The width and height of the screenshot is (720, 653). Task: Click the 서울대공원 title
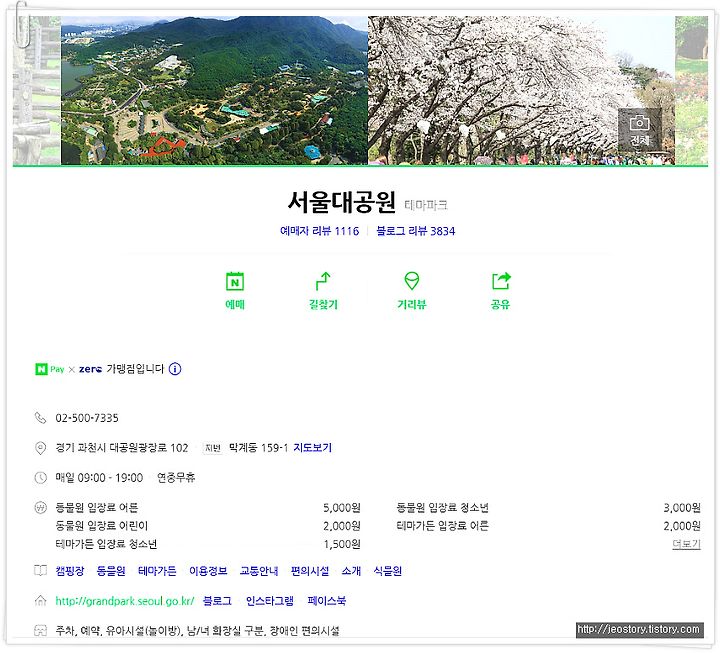pos(341,202)
